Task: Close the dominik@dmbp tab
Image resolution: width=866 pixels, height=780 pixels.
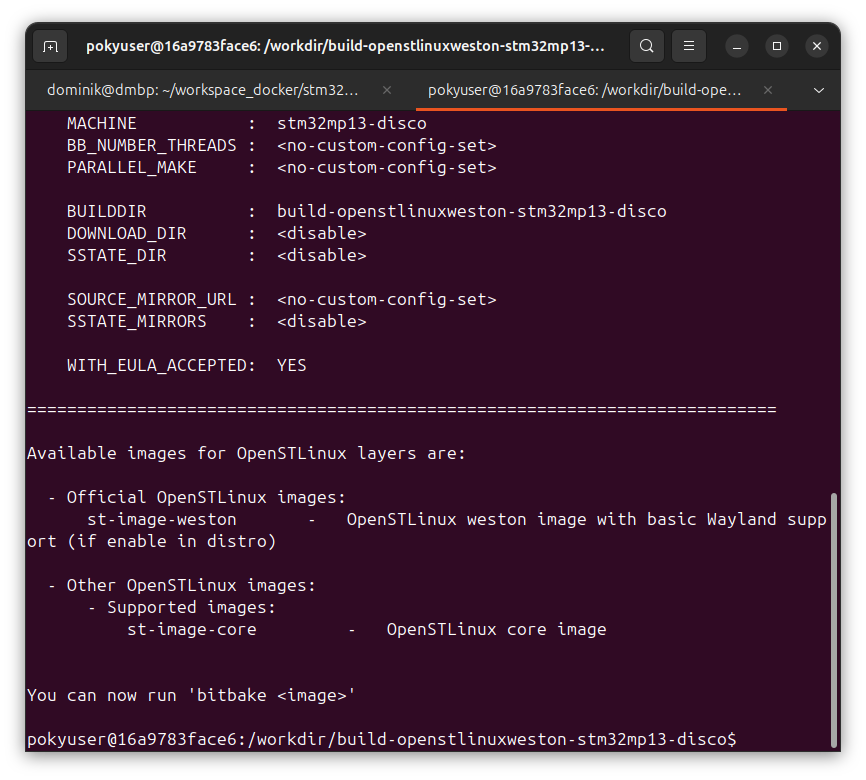Action: click(x=387, y=90)
